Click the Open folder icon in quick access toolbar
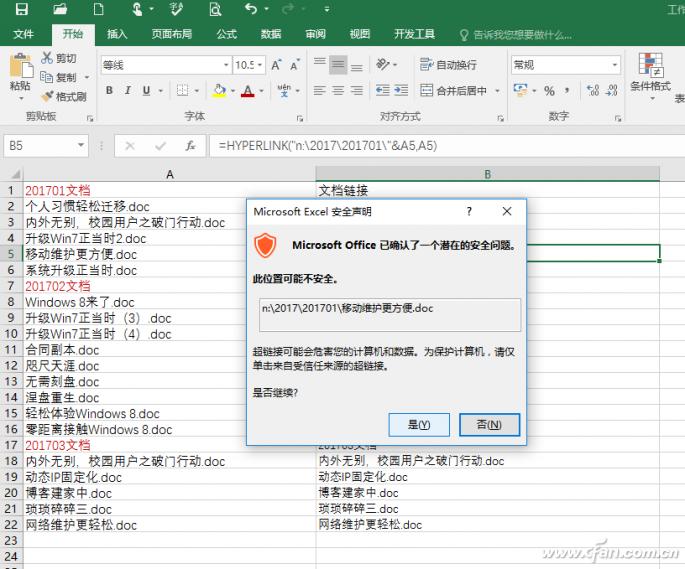This screenshot has width=685, height=569. tap(60, 9)
